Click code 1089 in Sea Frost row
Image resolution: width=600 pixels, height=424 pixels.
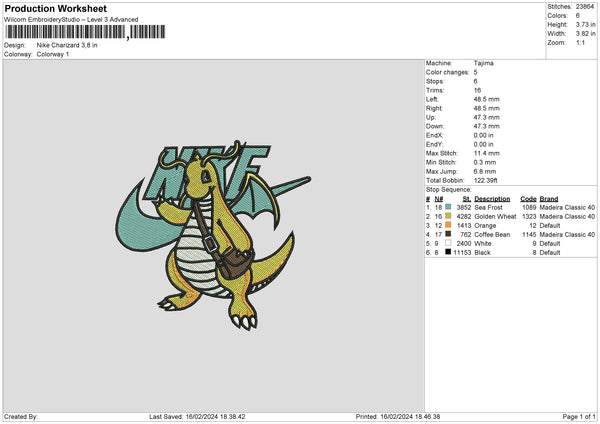(x=529, y=207)
